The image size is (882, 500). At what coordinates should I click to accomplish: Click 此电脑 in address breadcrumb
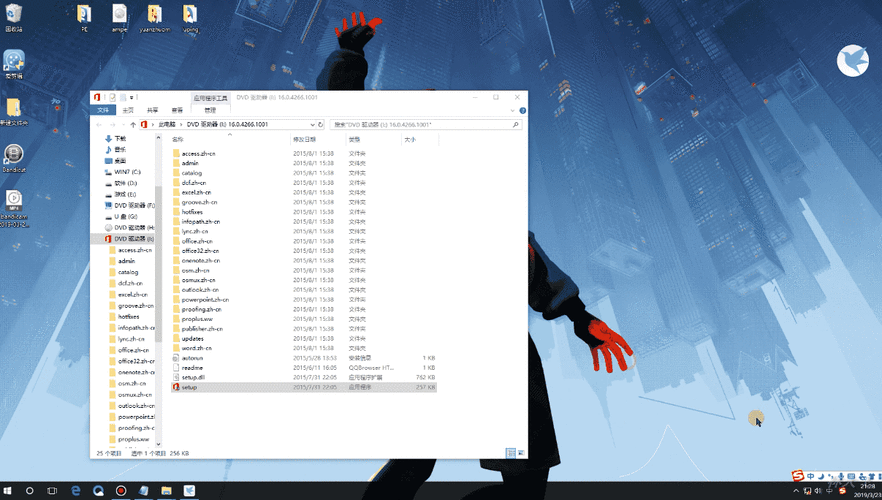(x=166, y=124)
